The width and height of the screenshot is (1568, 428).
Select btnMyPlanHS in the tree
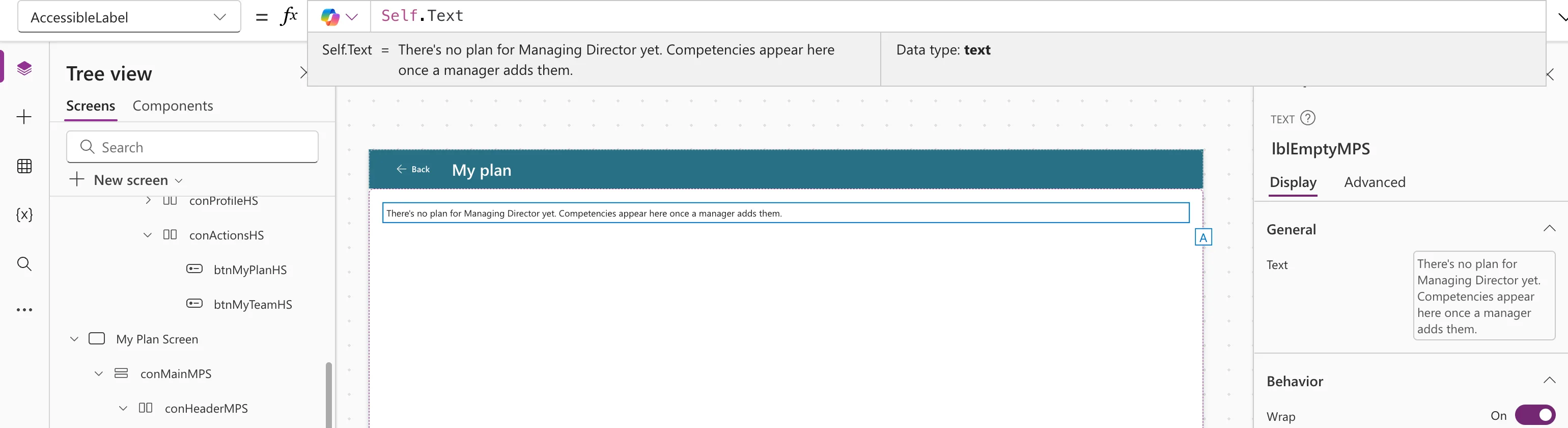pos(250,270)
